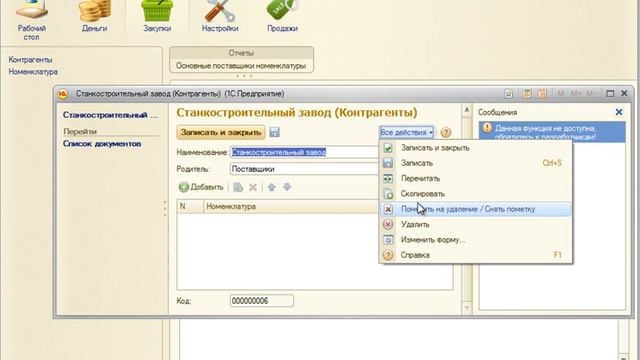Maximize the Станкостроительный завод window
Image resolution: width=640 pixels, height=360 pixels.
(x=610, y=93)
